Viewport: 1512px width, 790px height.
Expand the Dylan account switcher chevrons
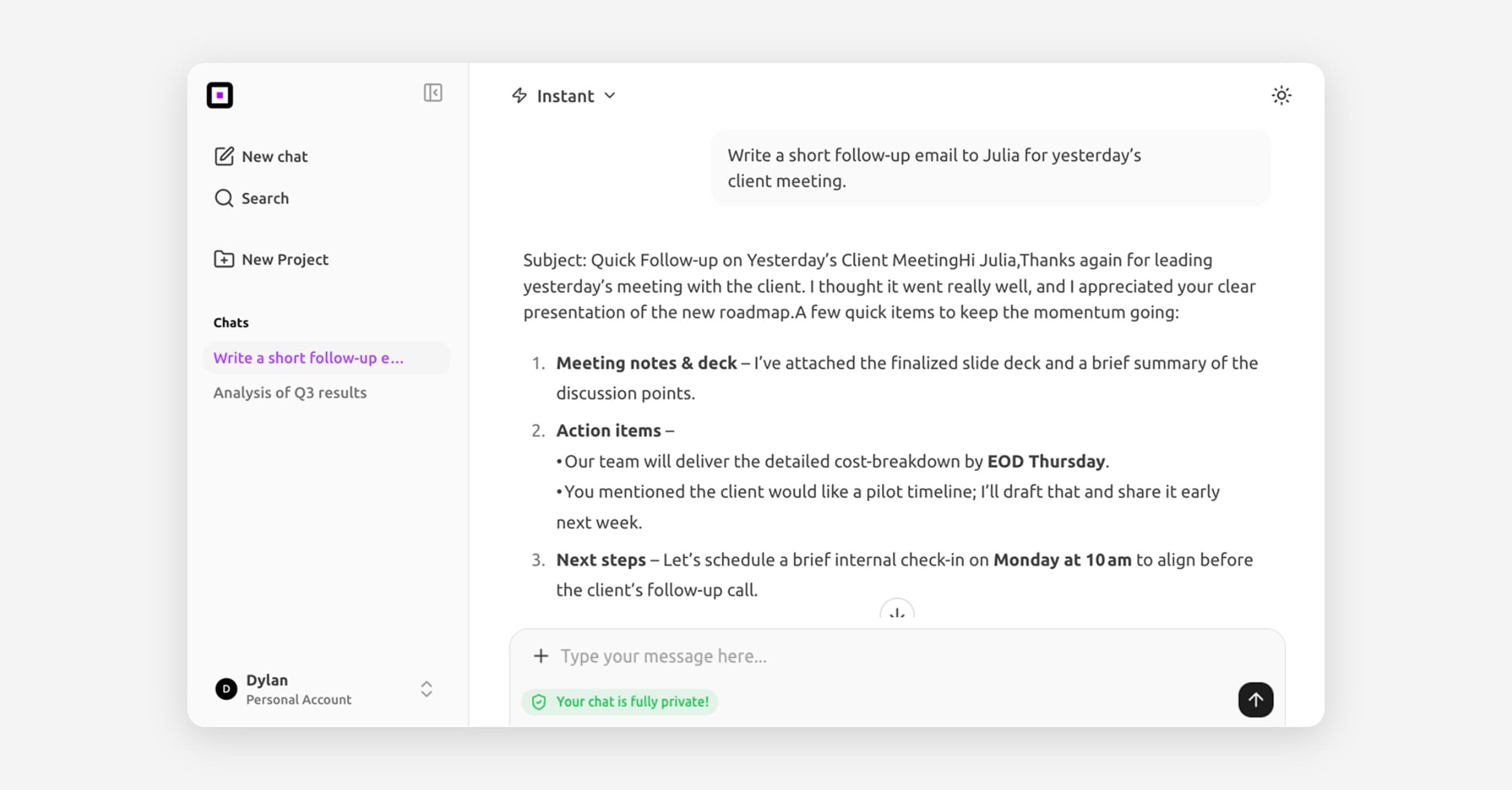pyautogui.click(x=427, y=689)
